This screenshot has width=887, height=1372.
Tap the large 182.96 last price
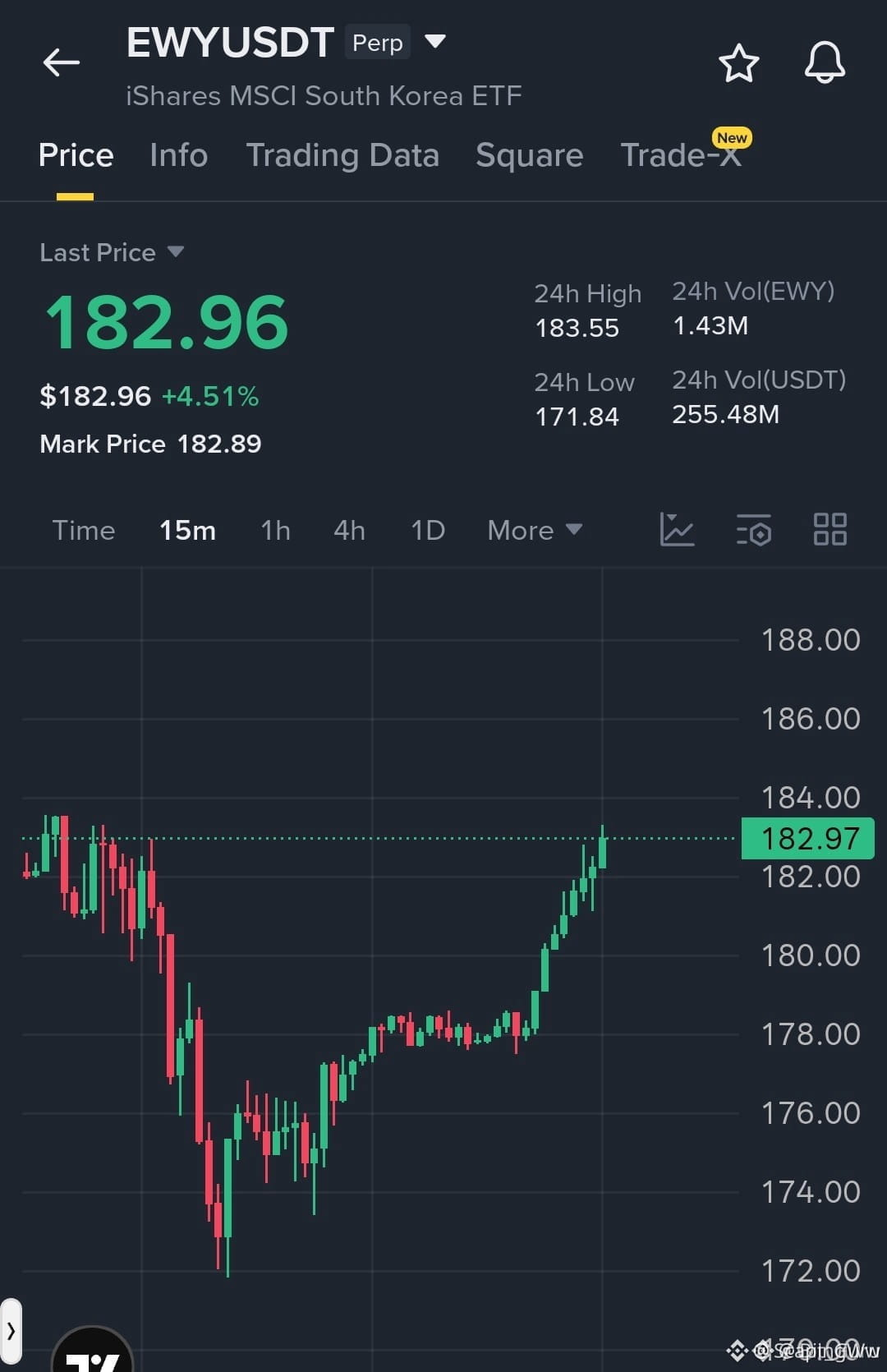point(166,322)
